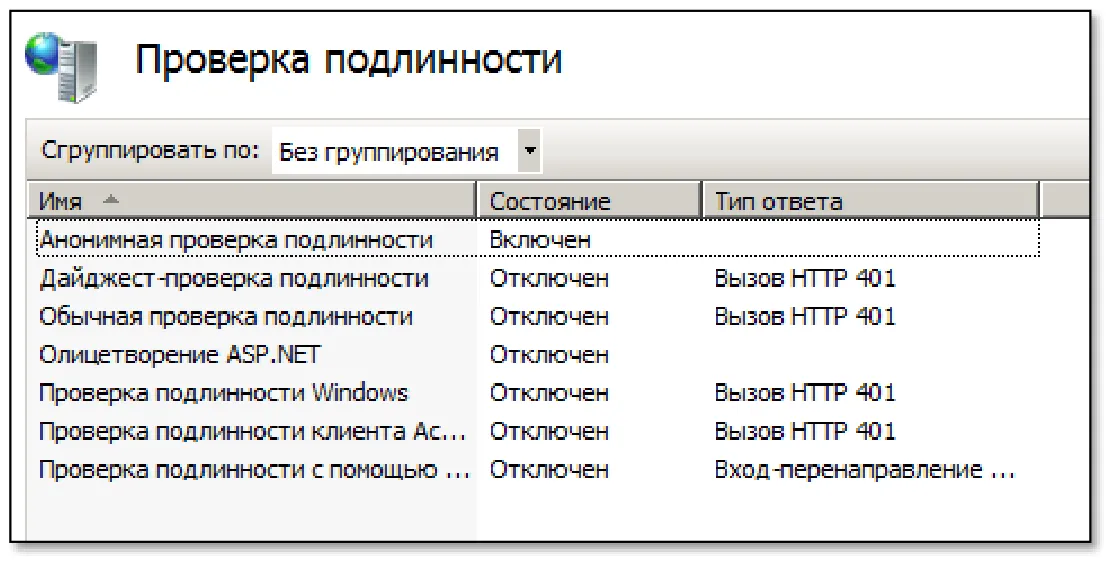
Task: Select Обычная проверка подлинности row
Action: 537,317
